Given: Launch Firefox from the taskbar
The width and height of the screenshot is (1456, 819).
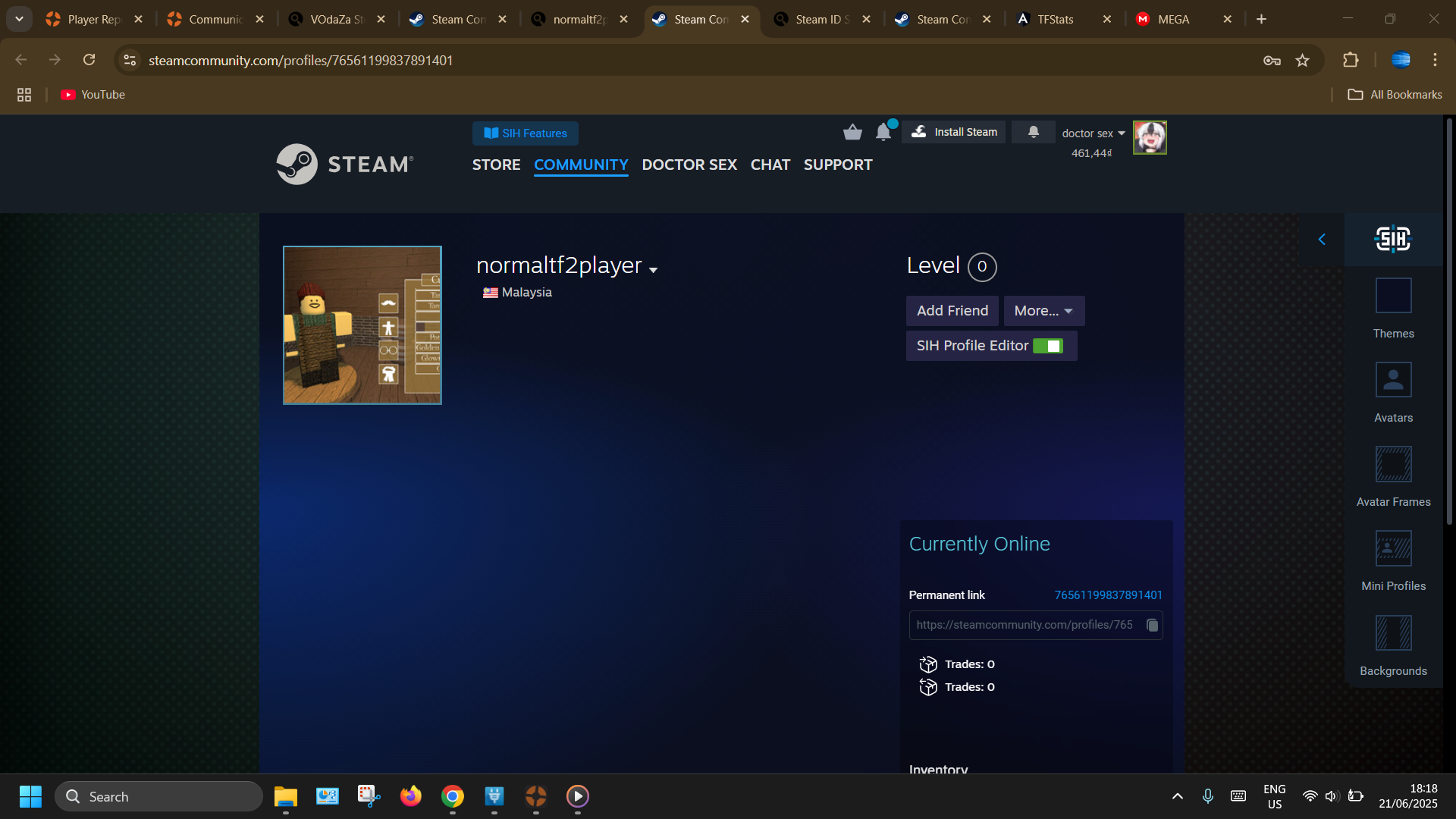Looking at the screenshot, I should point(411,796).
